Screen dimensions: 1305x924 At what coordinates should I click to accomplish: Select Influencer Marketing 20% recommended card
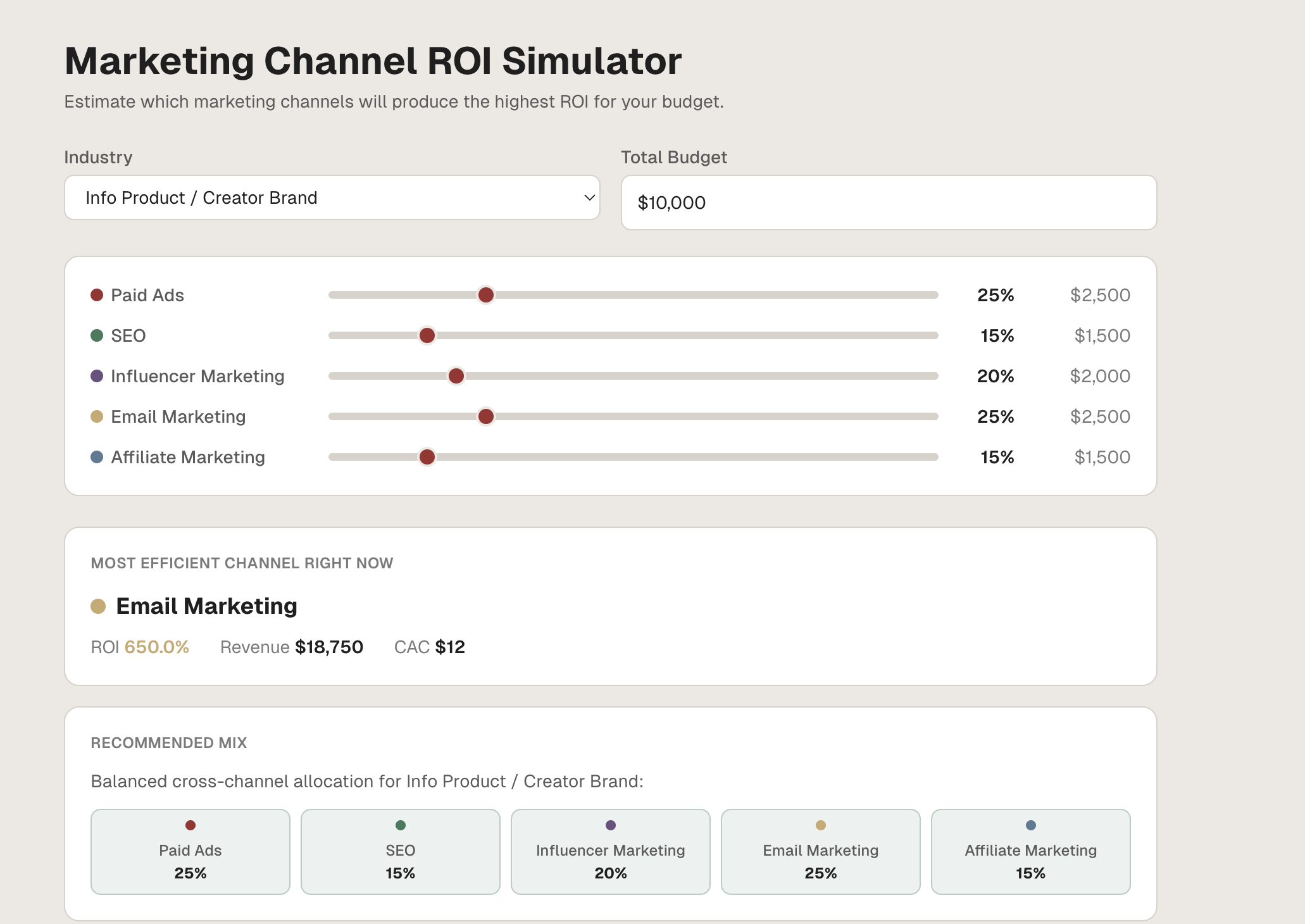(611, 851)
